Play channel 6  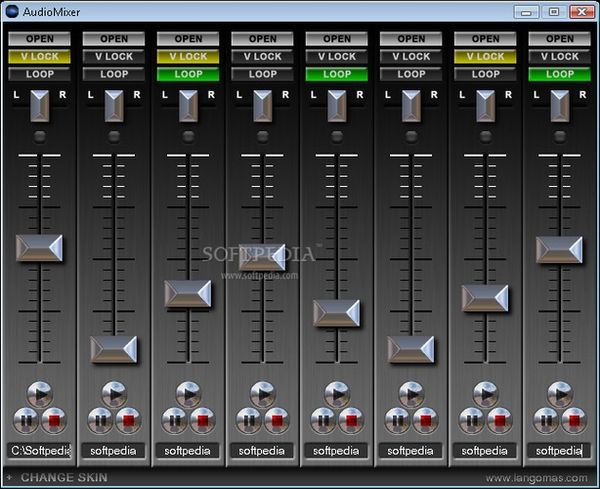(411, 394)
